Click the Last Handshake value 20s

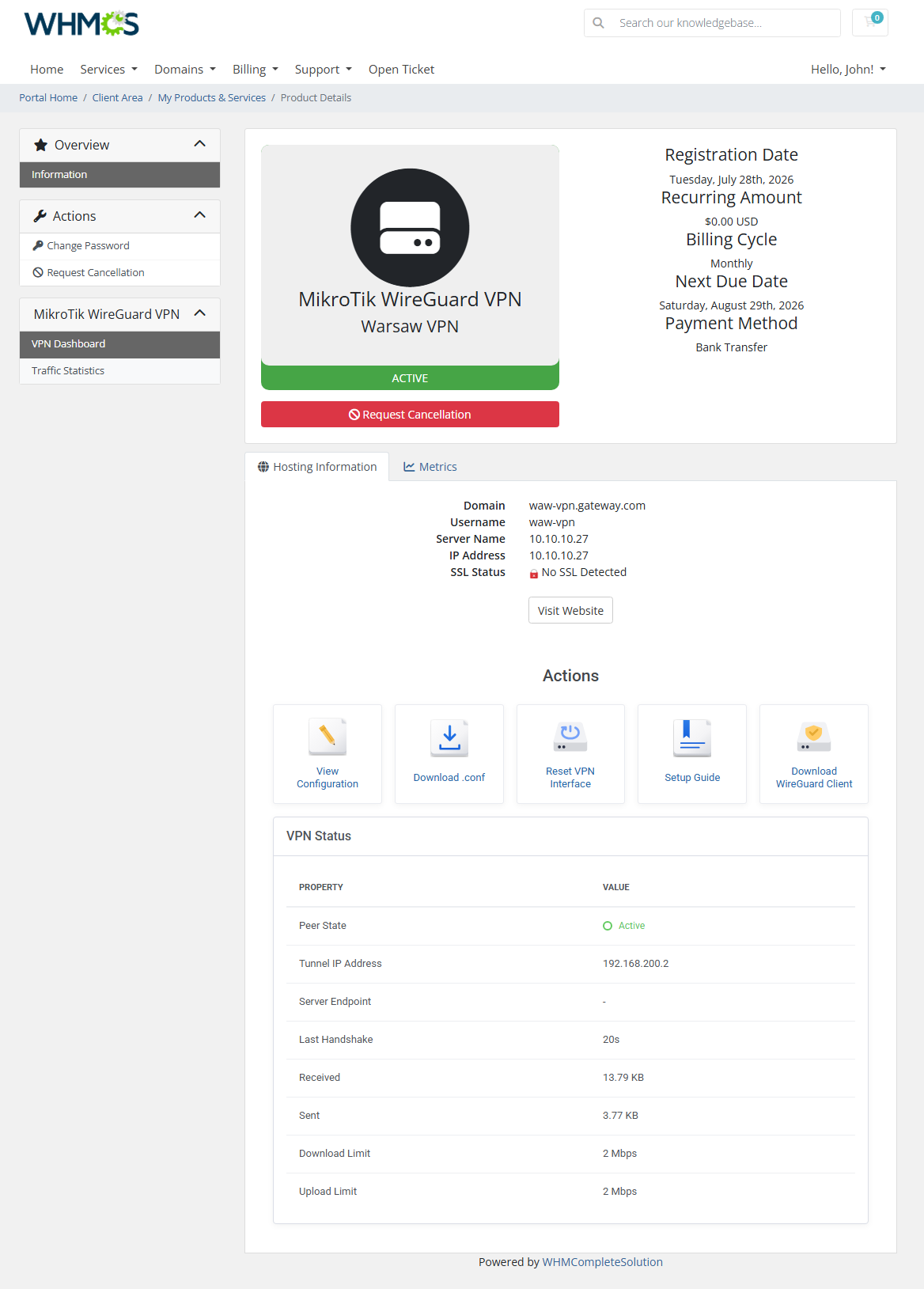coord(611,1040)
